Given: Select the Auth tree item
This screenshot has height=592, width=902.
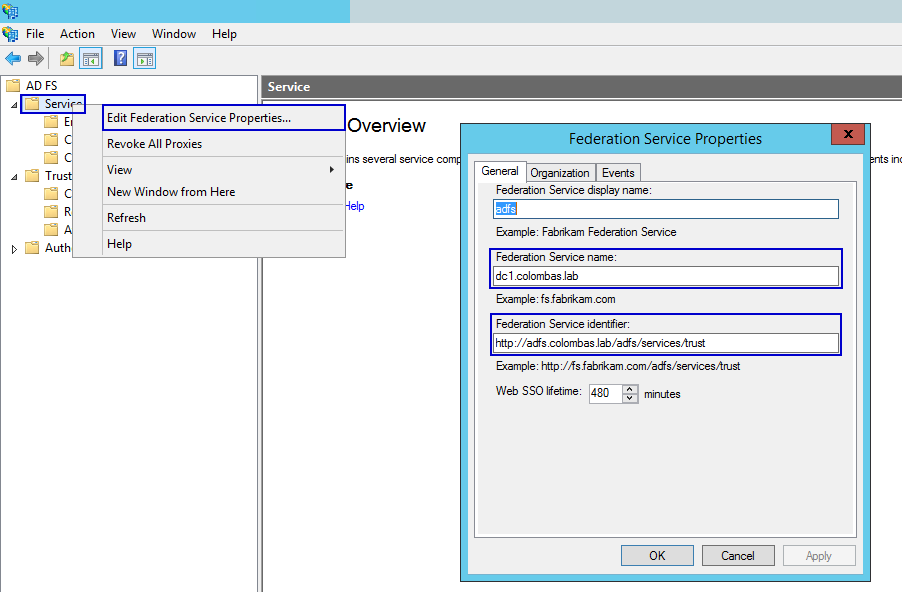Looking at the screenshot, I should (x=58, y=247).
